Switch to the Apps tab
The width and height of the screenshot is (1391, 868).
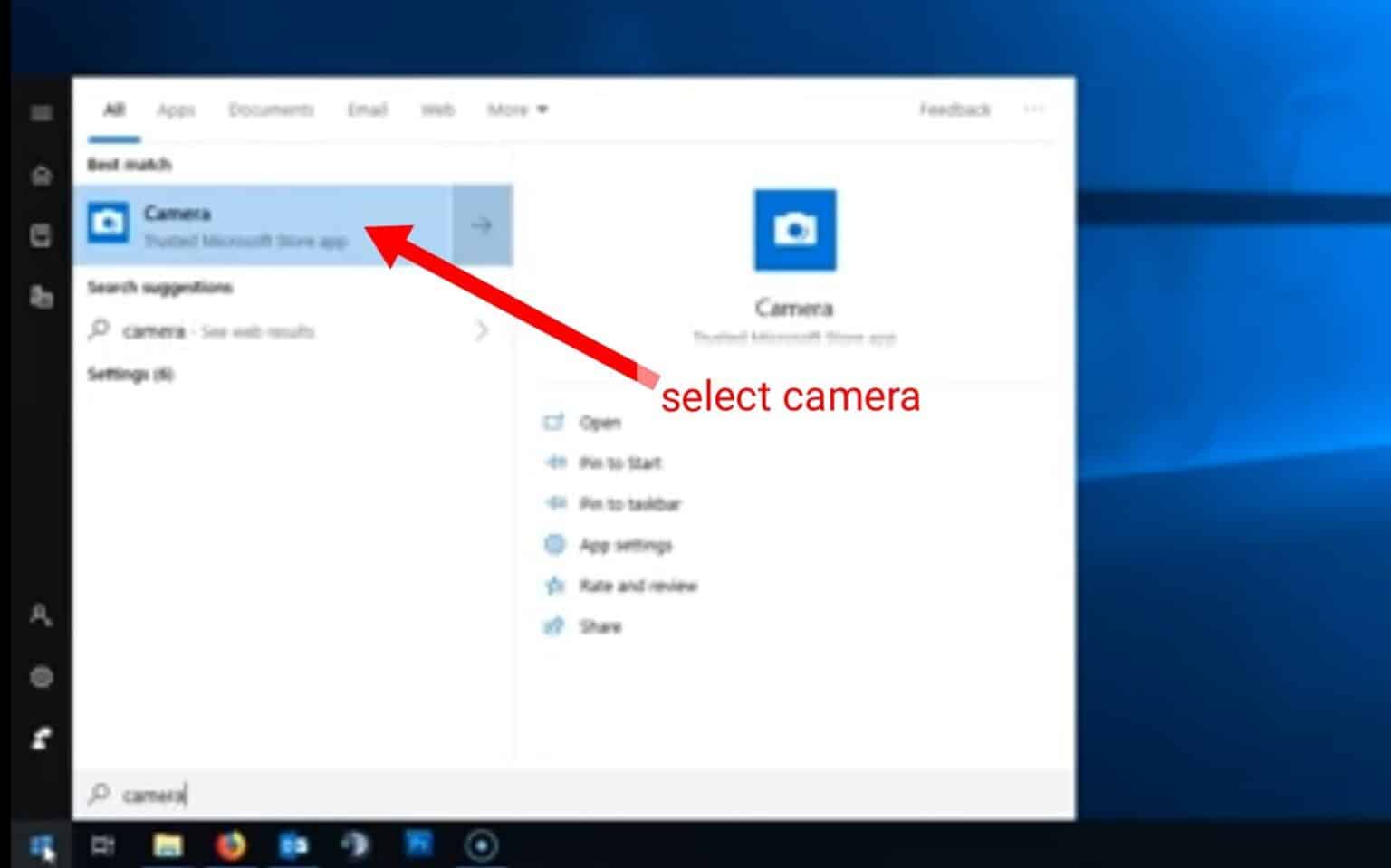point(176,109)
